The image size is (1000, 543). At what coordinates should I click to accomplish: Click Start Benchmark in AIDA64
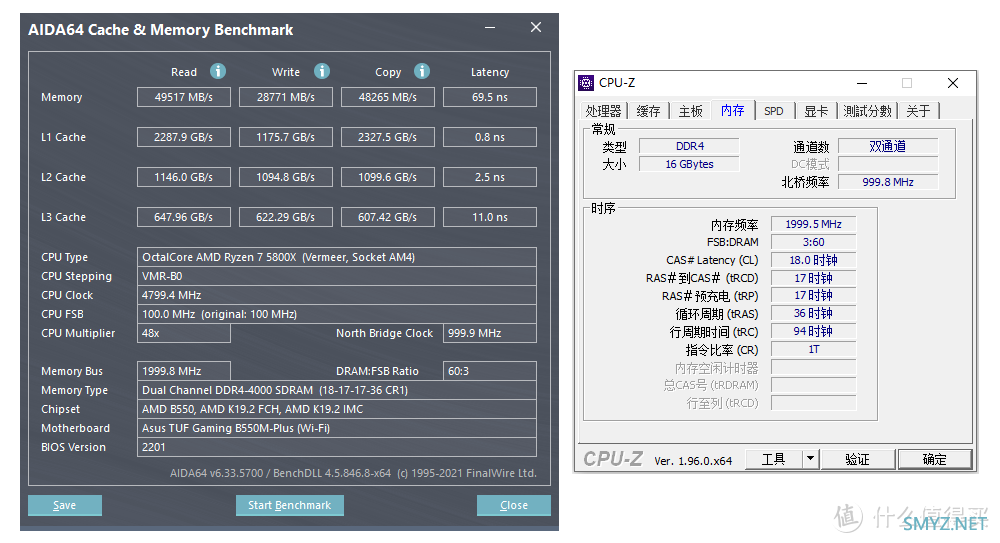click(x=290, y=505)
